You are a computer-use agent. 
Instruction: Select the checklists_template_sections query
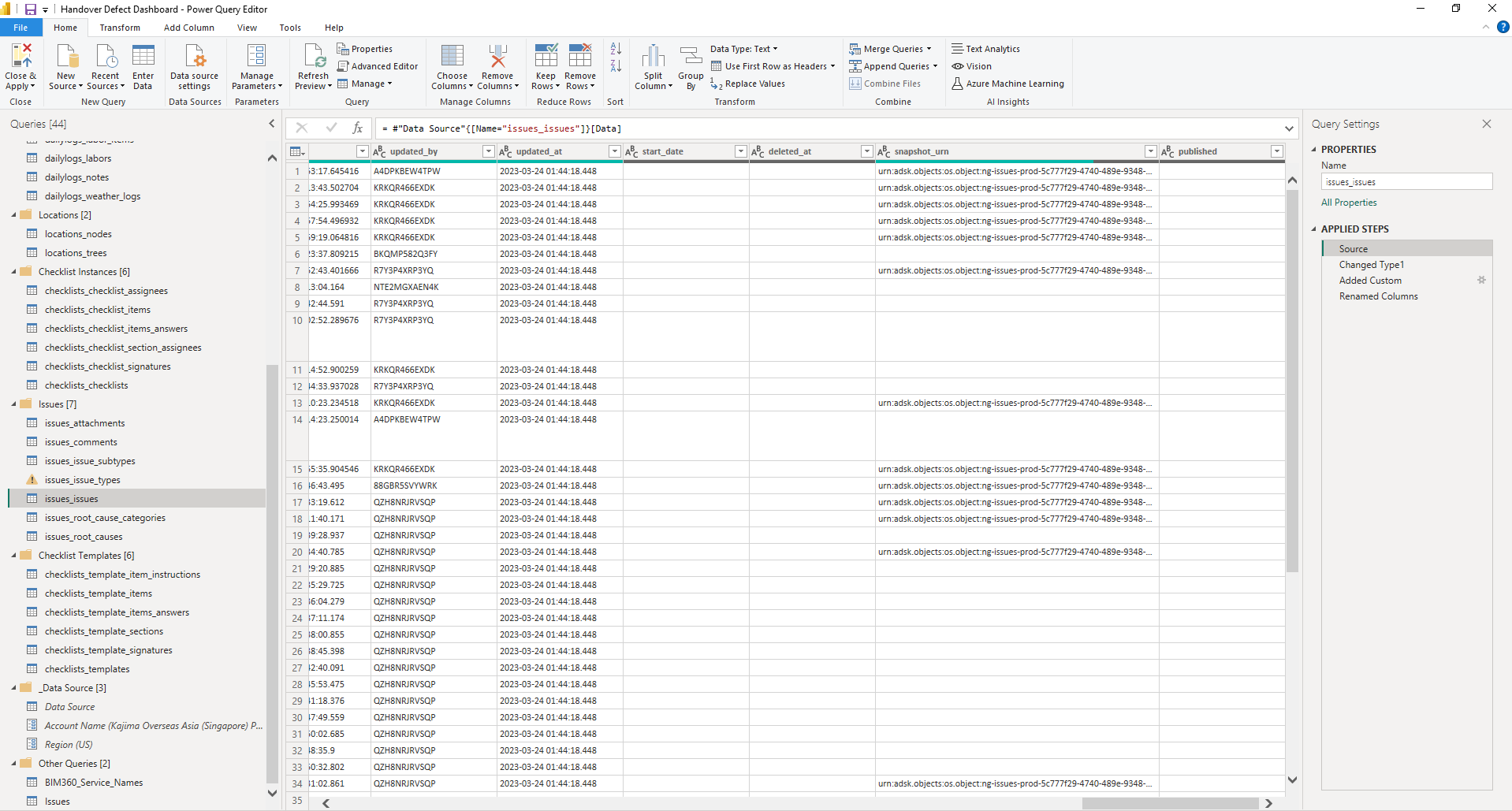[x=104, y=631]
